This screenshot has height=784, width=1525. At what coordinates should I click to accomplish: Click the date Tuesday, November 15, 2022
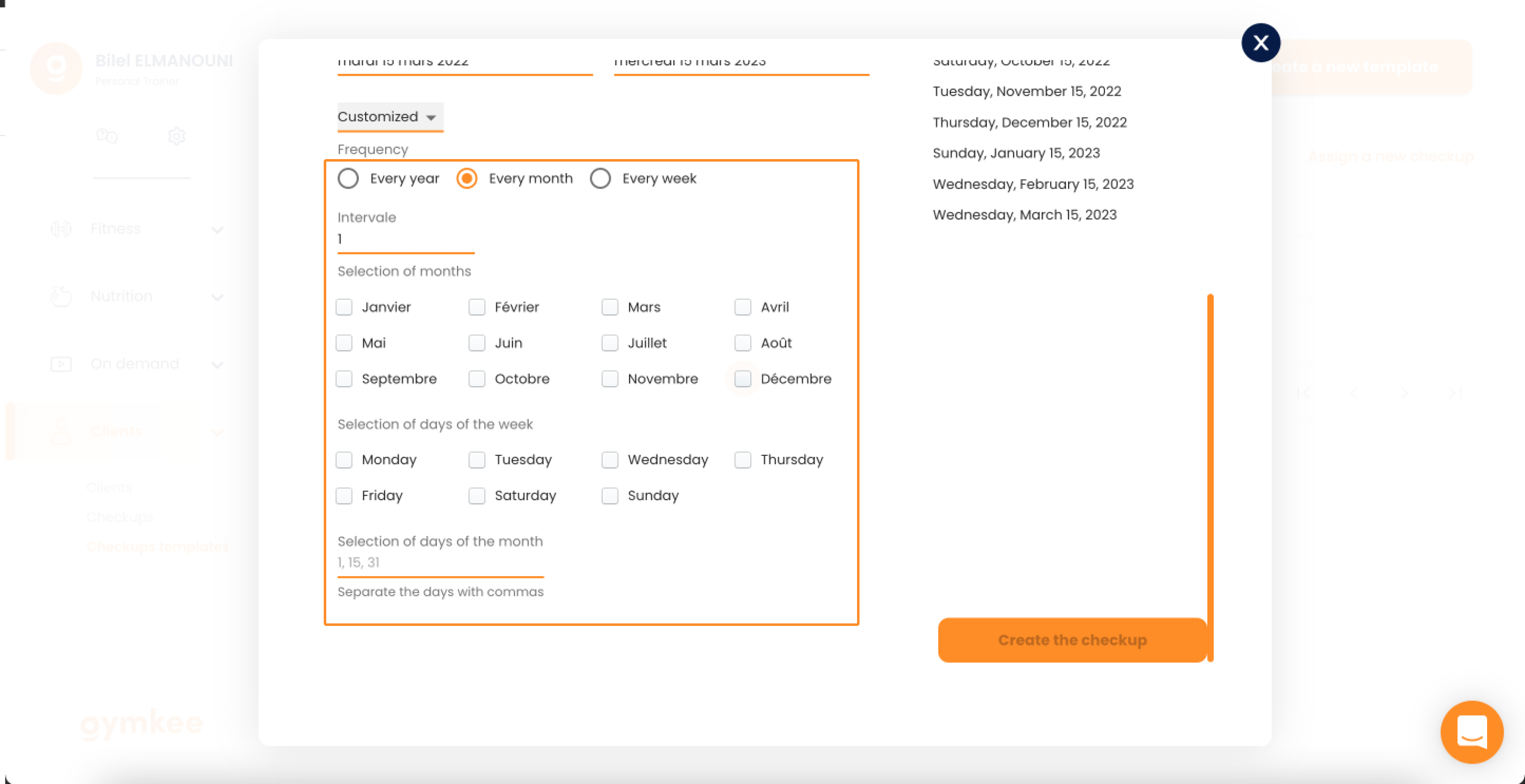coord(1027,91)
